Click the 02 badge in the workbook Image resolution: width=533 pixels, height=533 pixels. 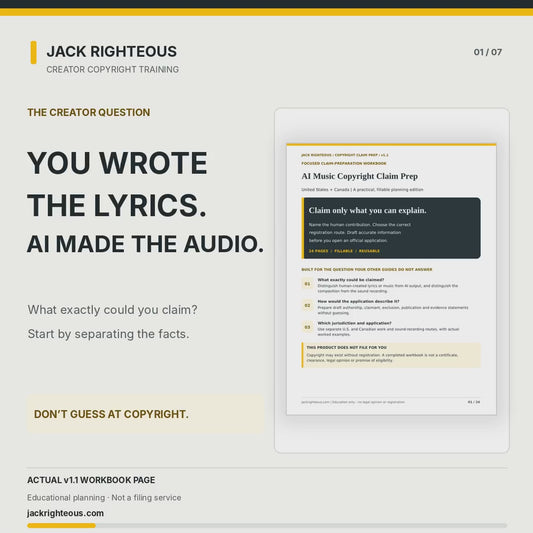[307, 305]
